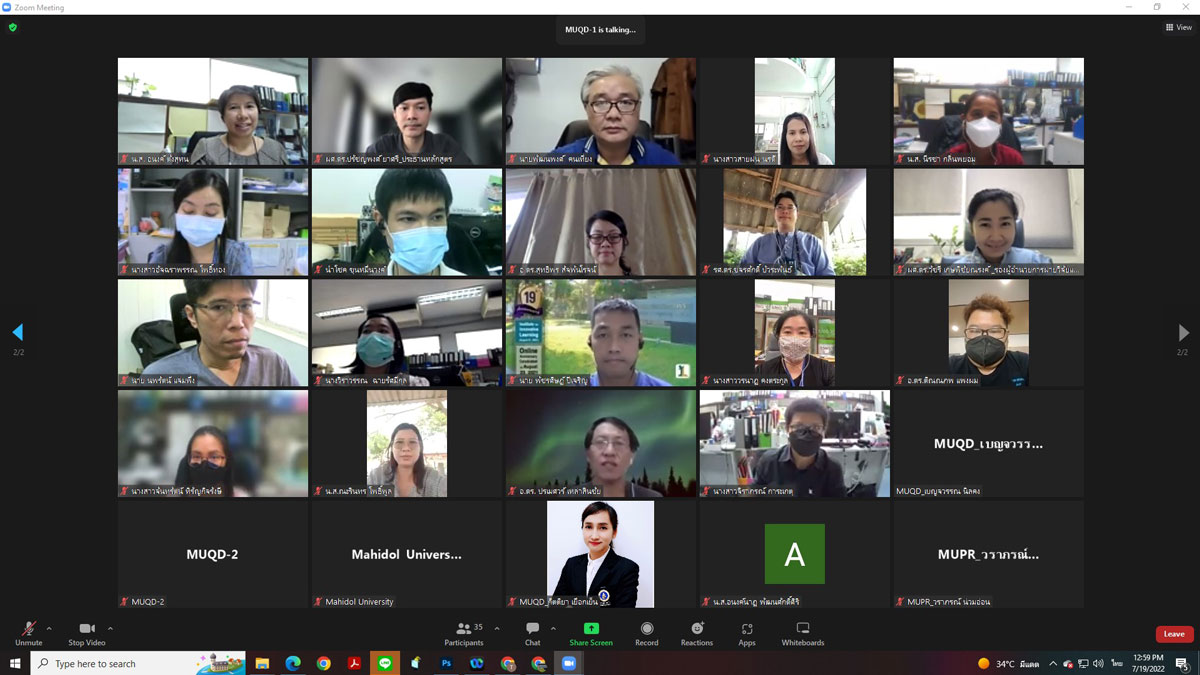Expand the arrow next to Participants
This screenshot has height=675, width=1200.
[497, 629]
